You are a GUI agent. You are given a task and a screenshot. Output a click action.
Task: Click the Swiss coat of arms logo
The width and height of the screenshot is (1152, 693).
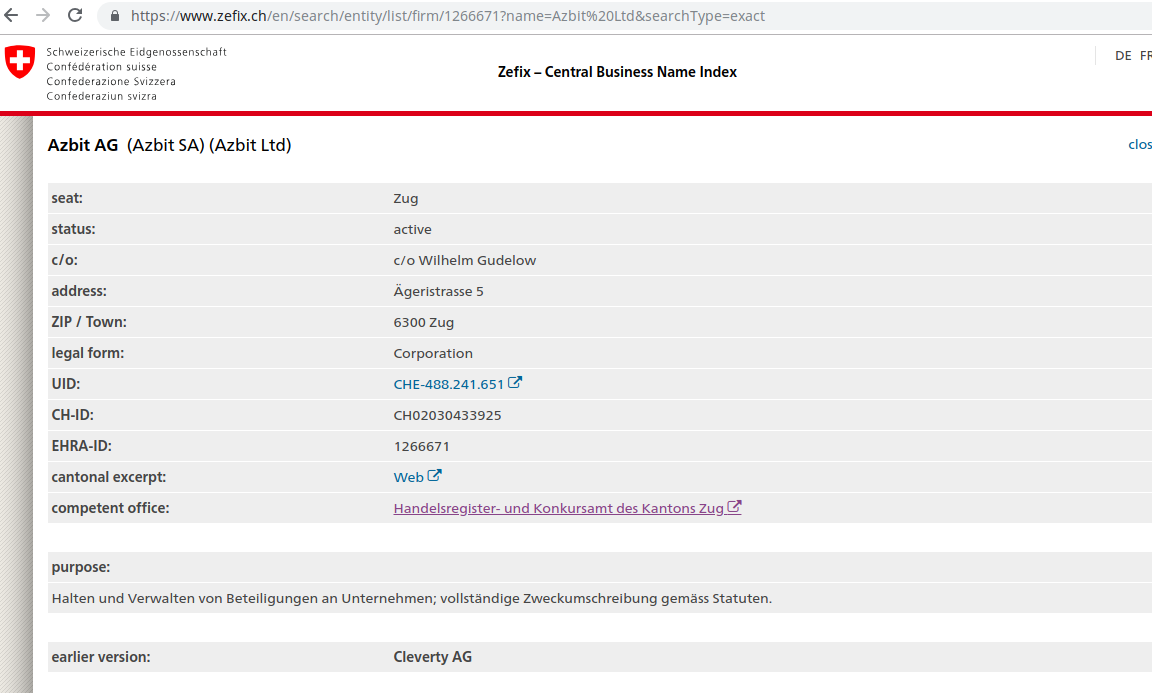[x=20, y=62]
